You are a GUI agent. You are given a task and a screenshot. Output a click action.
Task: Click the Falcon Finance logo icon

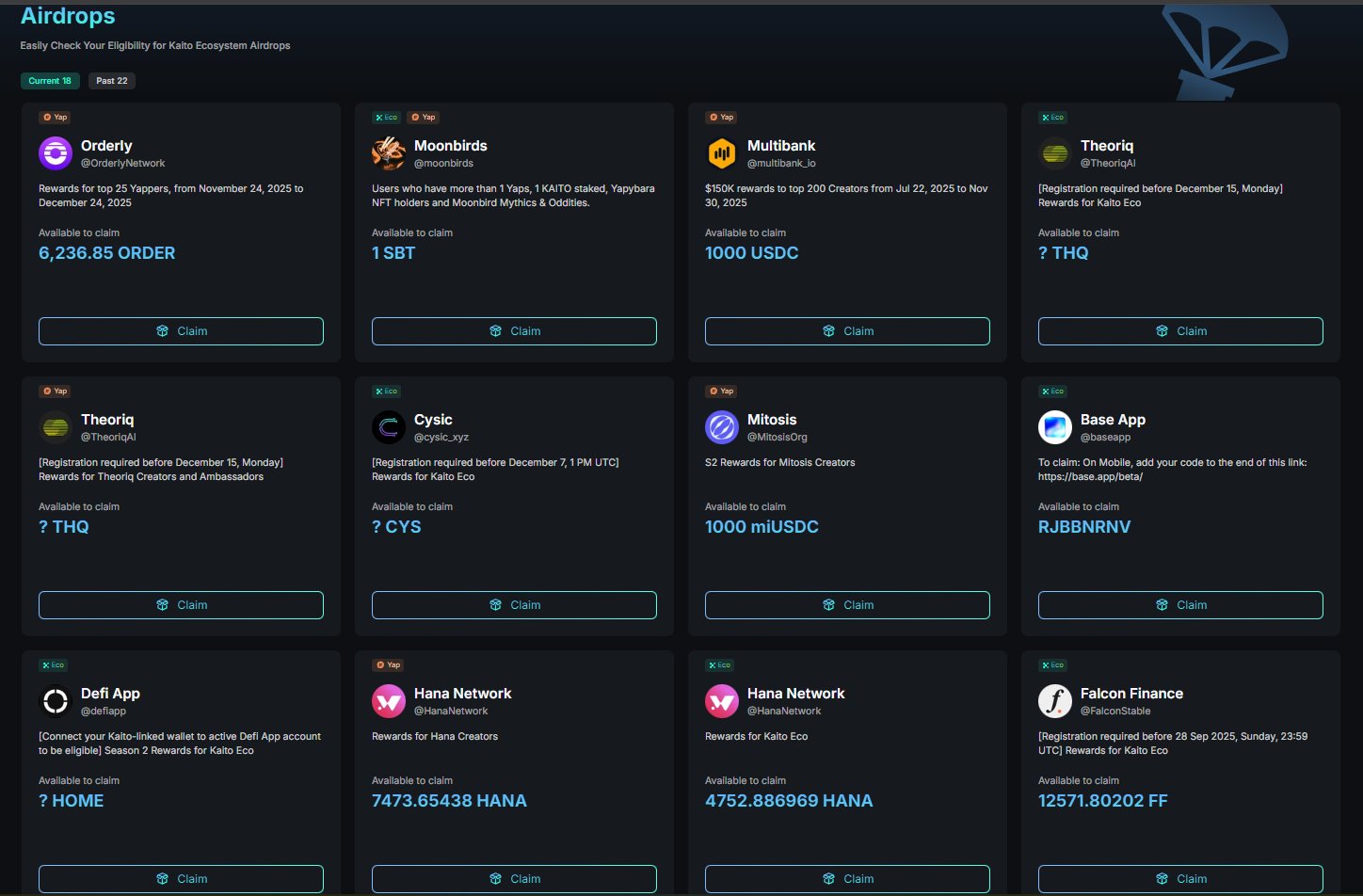(1055, 700)
